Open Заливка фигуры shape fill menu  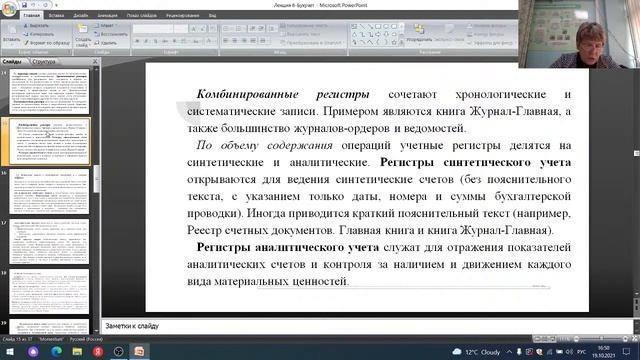[x=487, y=26]
